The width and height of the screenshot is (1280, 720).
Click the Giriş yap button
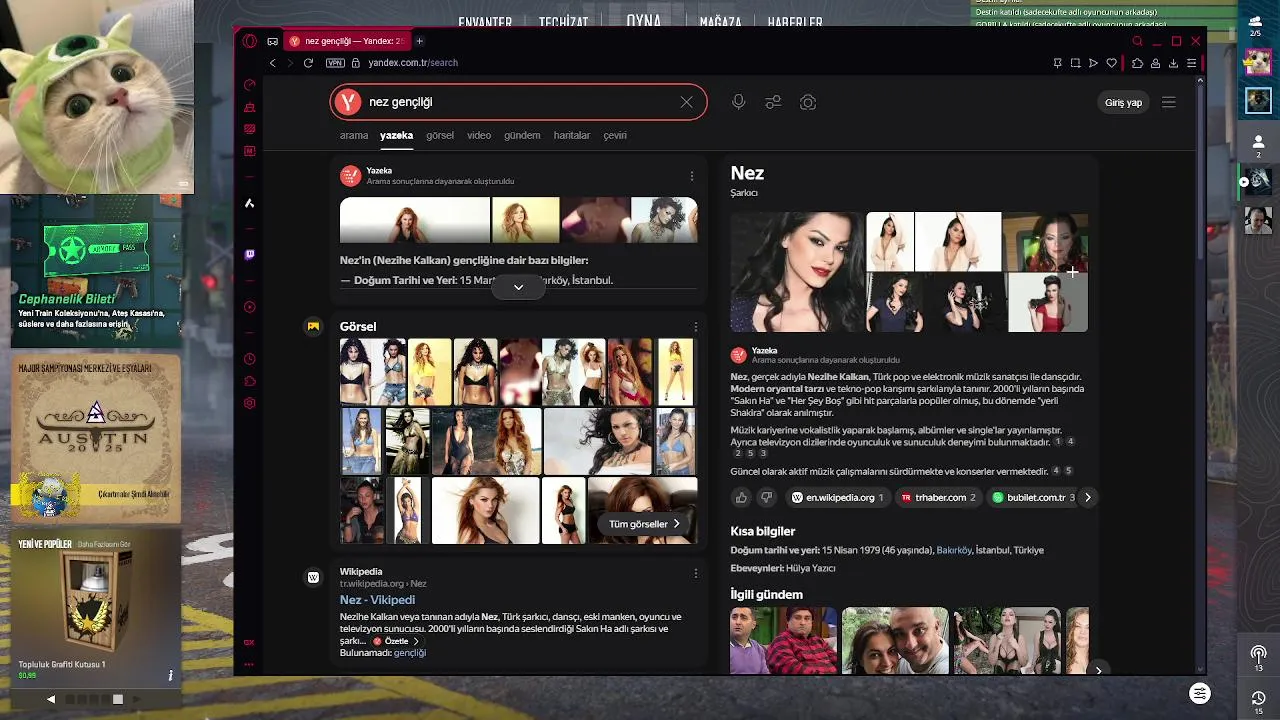[1123, 102]
